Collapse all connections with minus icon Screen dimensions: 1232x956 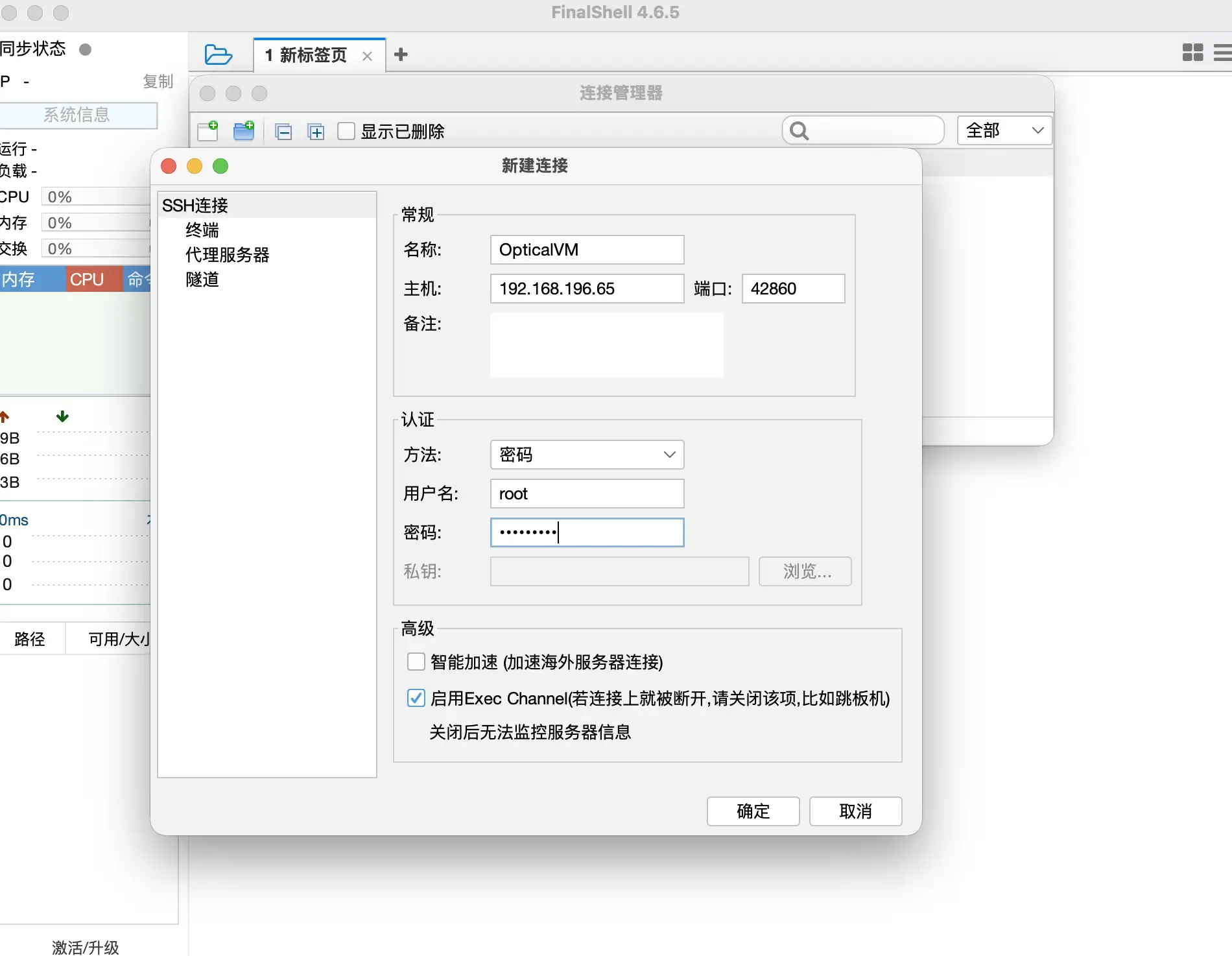point(283,132)
